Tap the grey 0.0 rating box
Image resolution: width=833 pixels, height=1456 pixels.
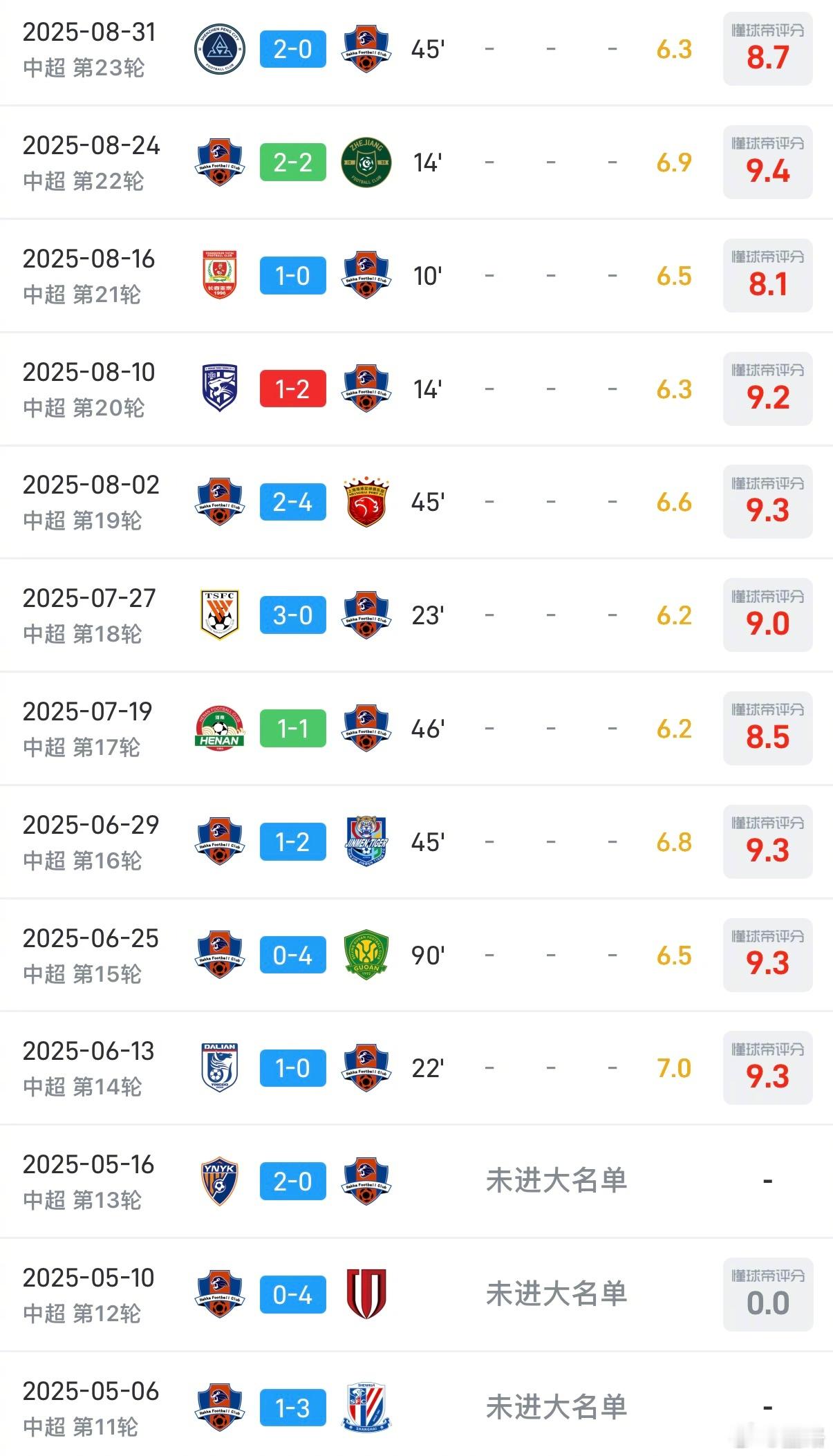pyautogui.click(x=768, y=1294)
